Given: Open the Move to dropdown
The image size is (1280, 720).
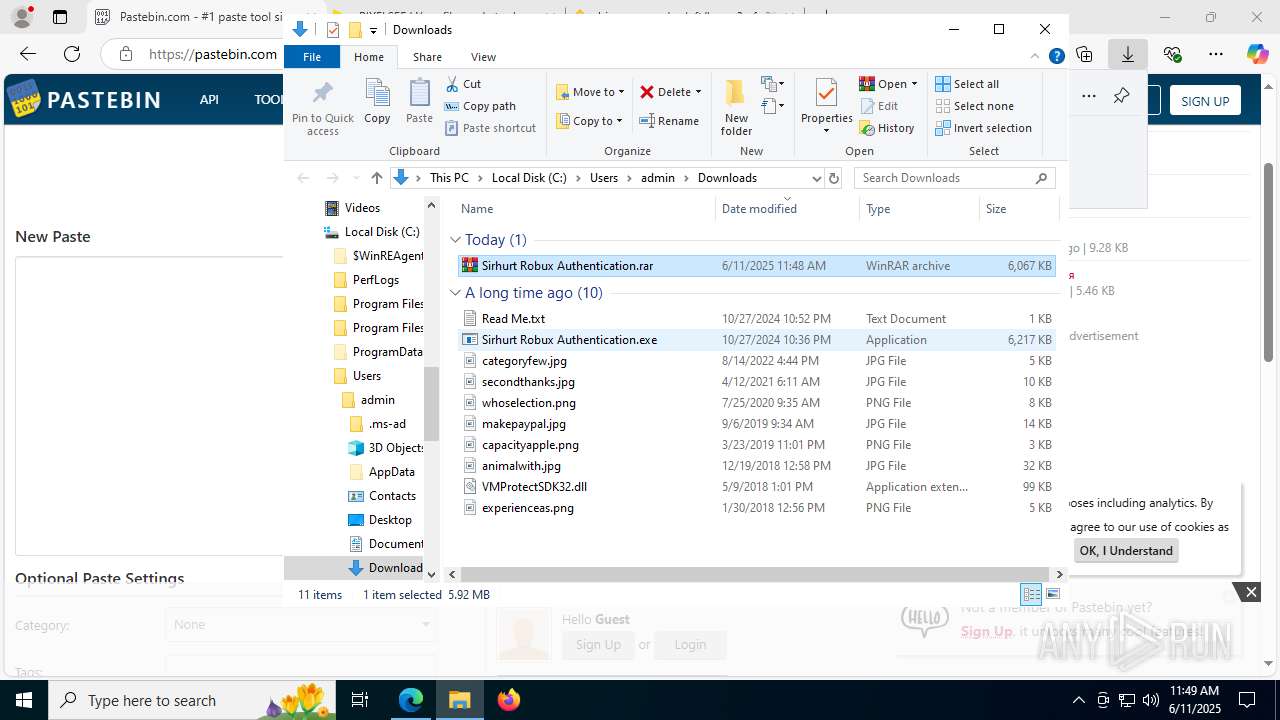Looking at the screenshot, I should (590, 92).
